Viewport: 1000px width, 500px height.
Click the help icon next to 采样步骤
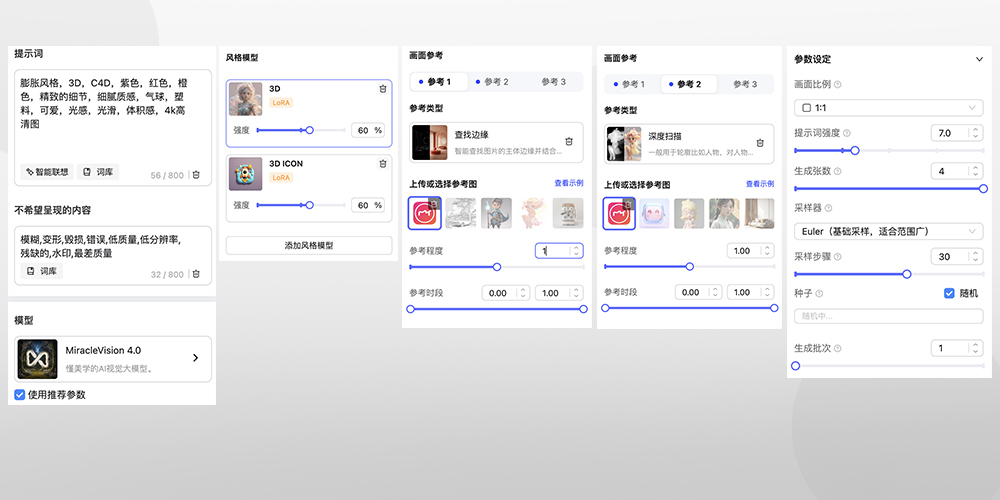pyautogui.click(x=837, y=256)
